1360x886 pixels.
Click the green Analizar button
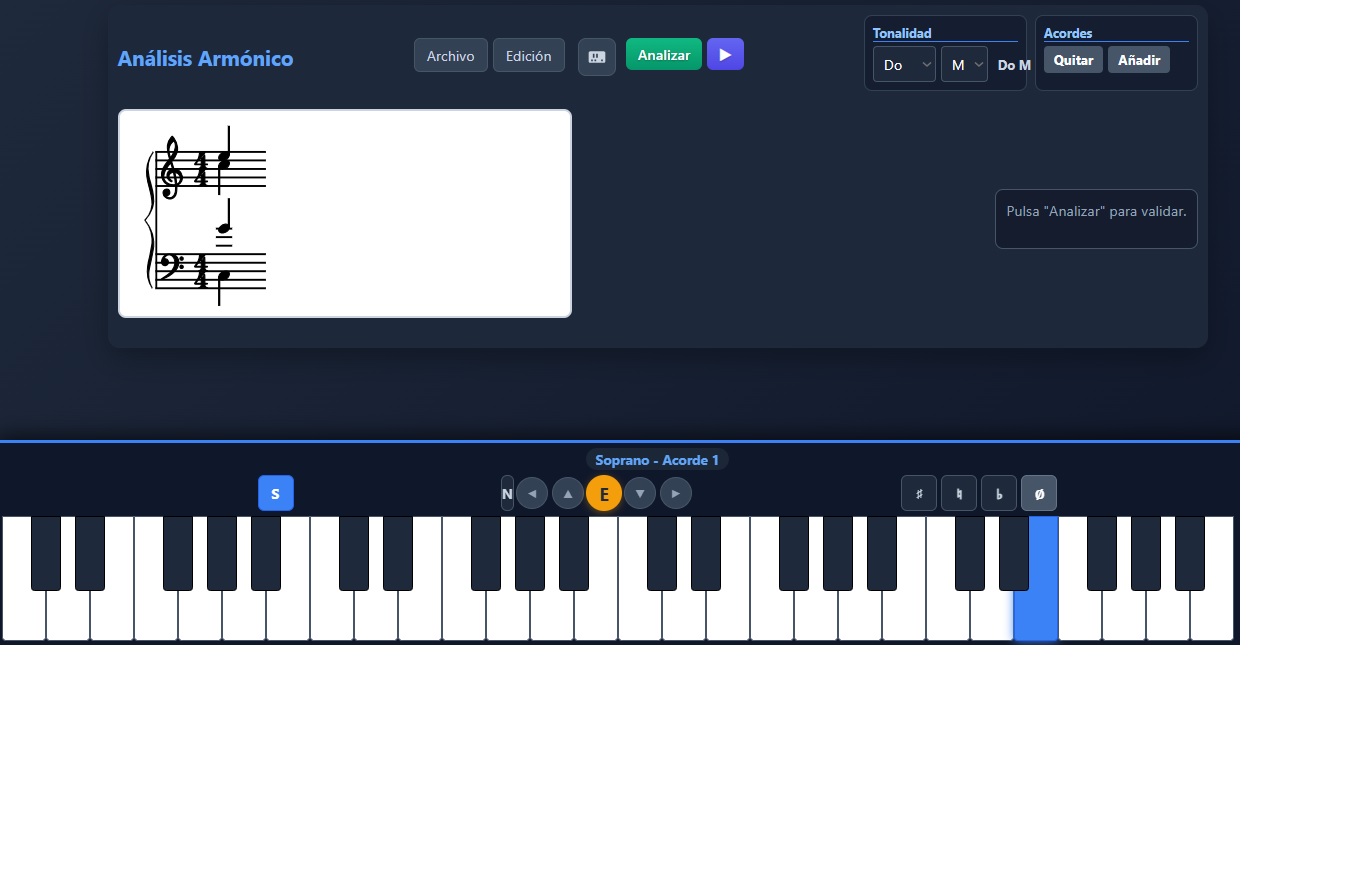[664, 55]
